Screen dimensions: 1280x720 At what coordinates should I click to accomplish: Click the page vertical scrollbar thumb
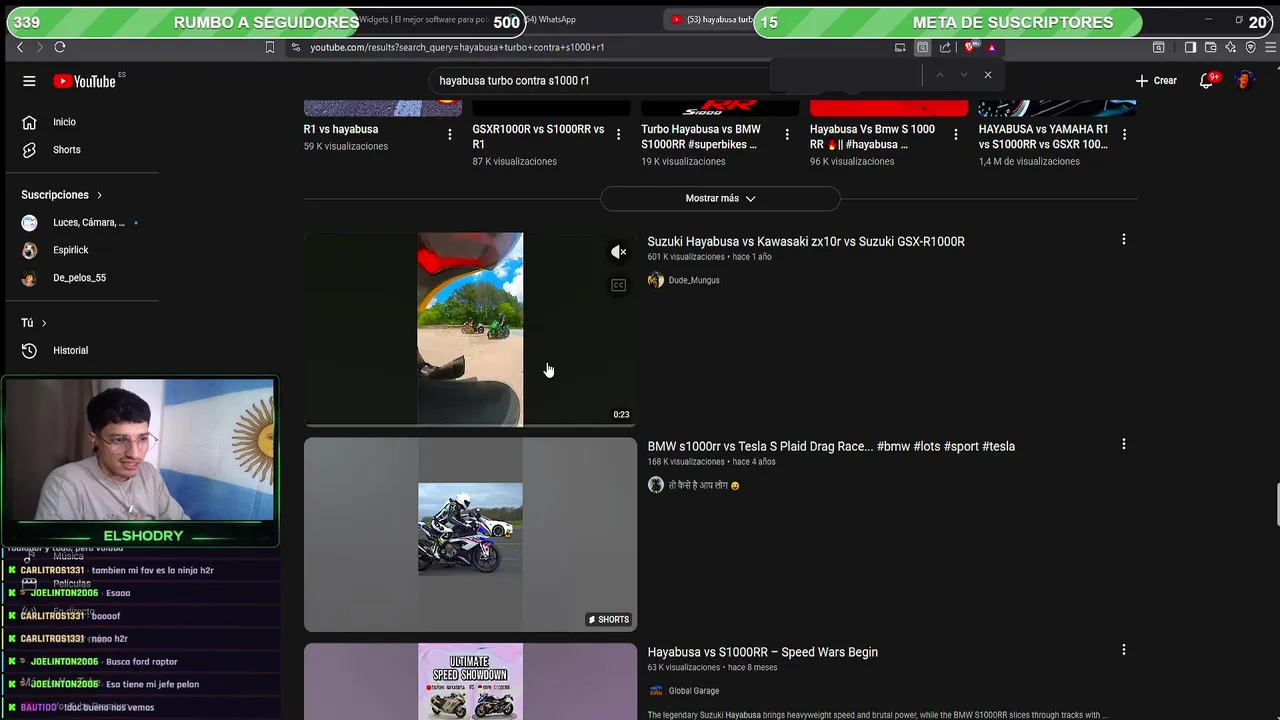coord(1276,503)
